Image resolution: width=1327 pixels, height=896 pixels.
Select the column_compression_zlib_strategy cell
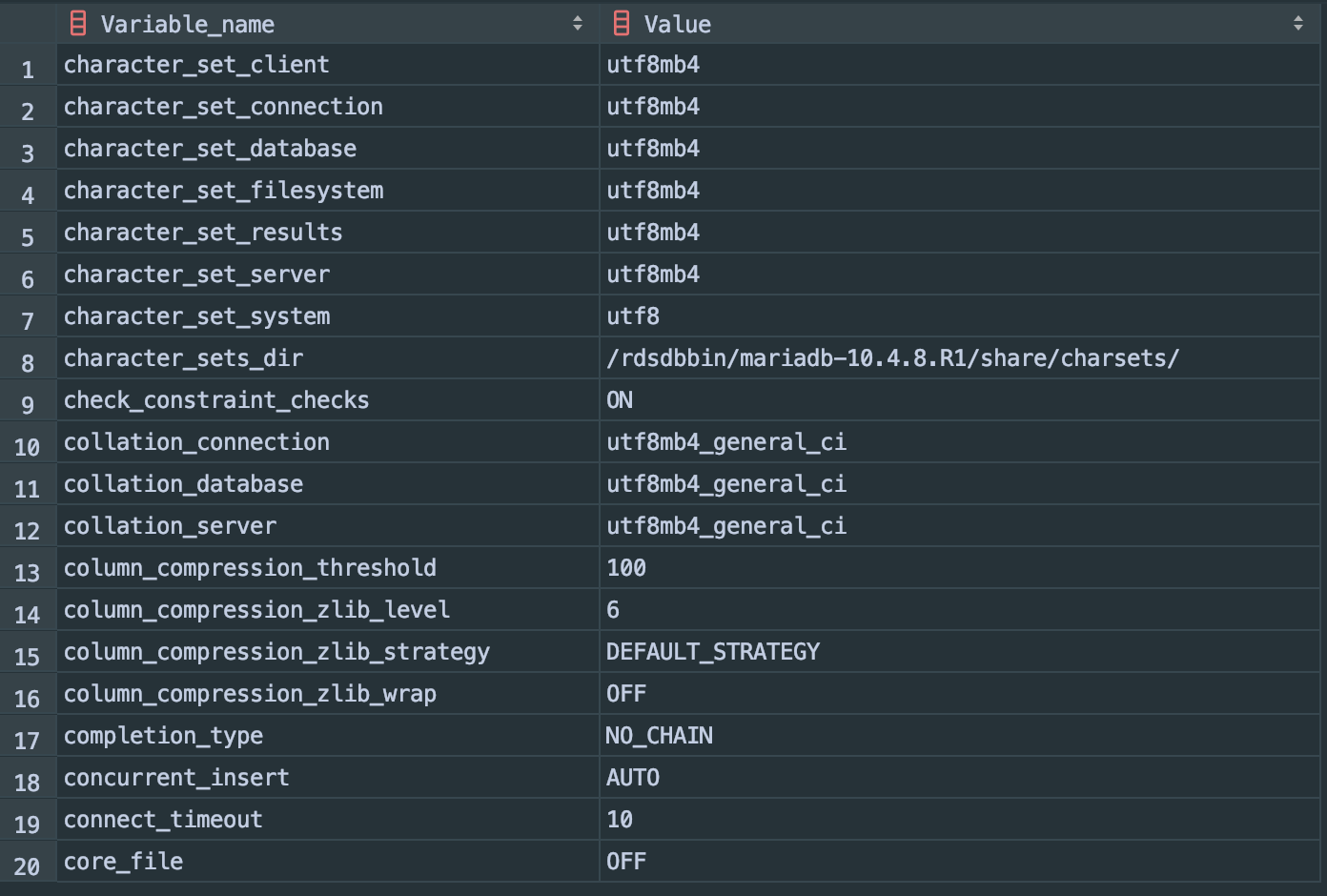[x=328, y=652]
